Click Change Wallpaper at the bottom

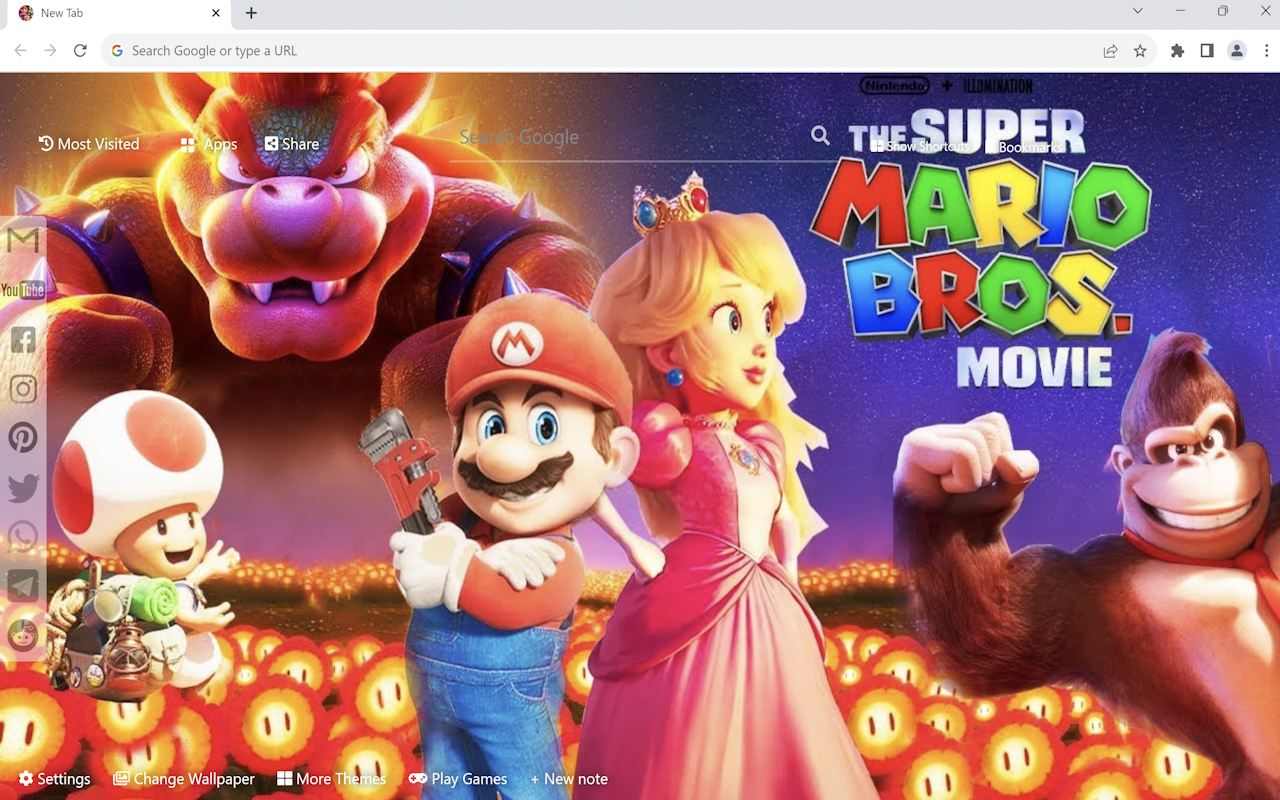183,778
